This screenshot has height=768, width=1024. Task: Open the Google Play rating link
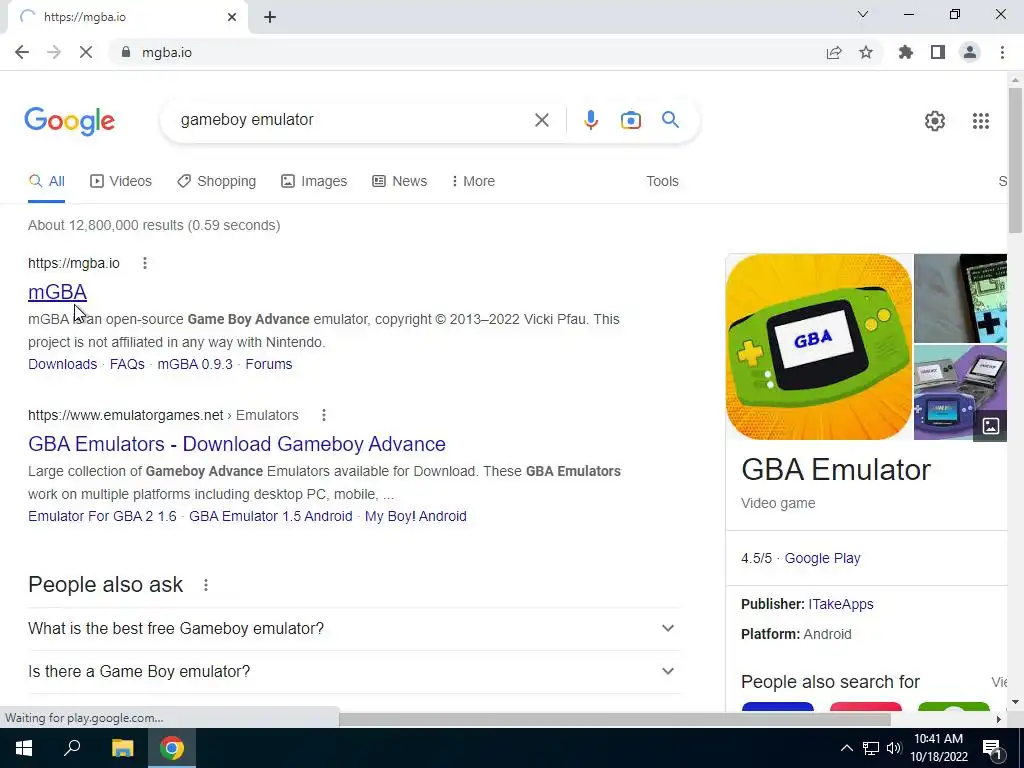click(x=822, y=558)
